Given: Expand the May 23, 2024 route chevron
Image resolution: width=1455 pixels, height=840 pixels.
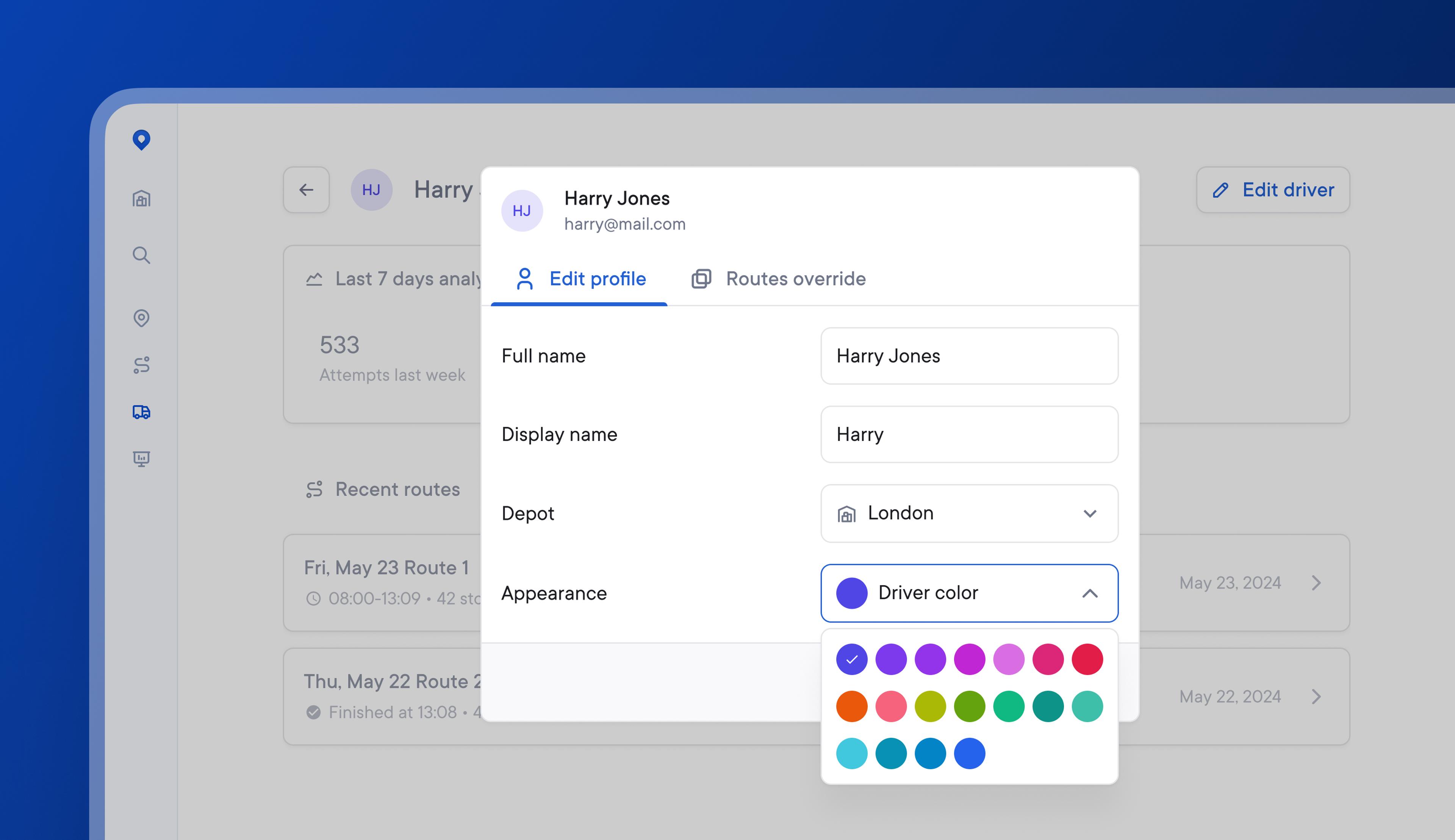Looking at the screenshot, I should pyautogui.click(x=1316, y=583).
